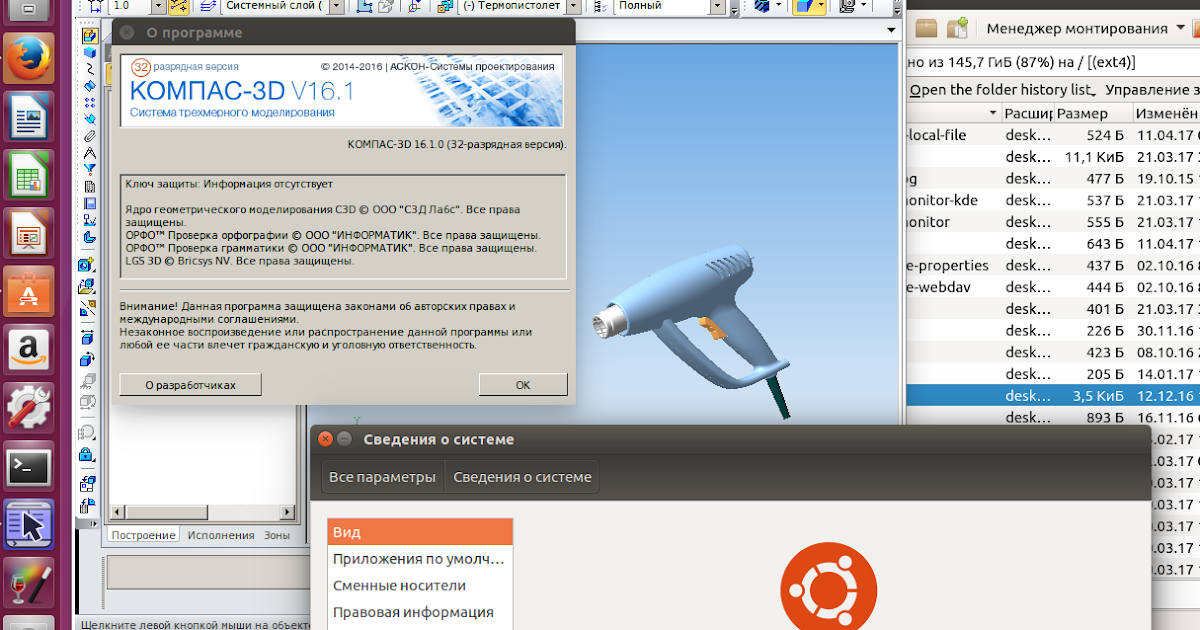Open the Terminal from the dock

(x=29, y=466)
